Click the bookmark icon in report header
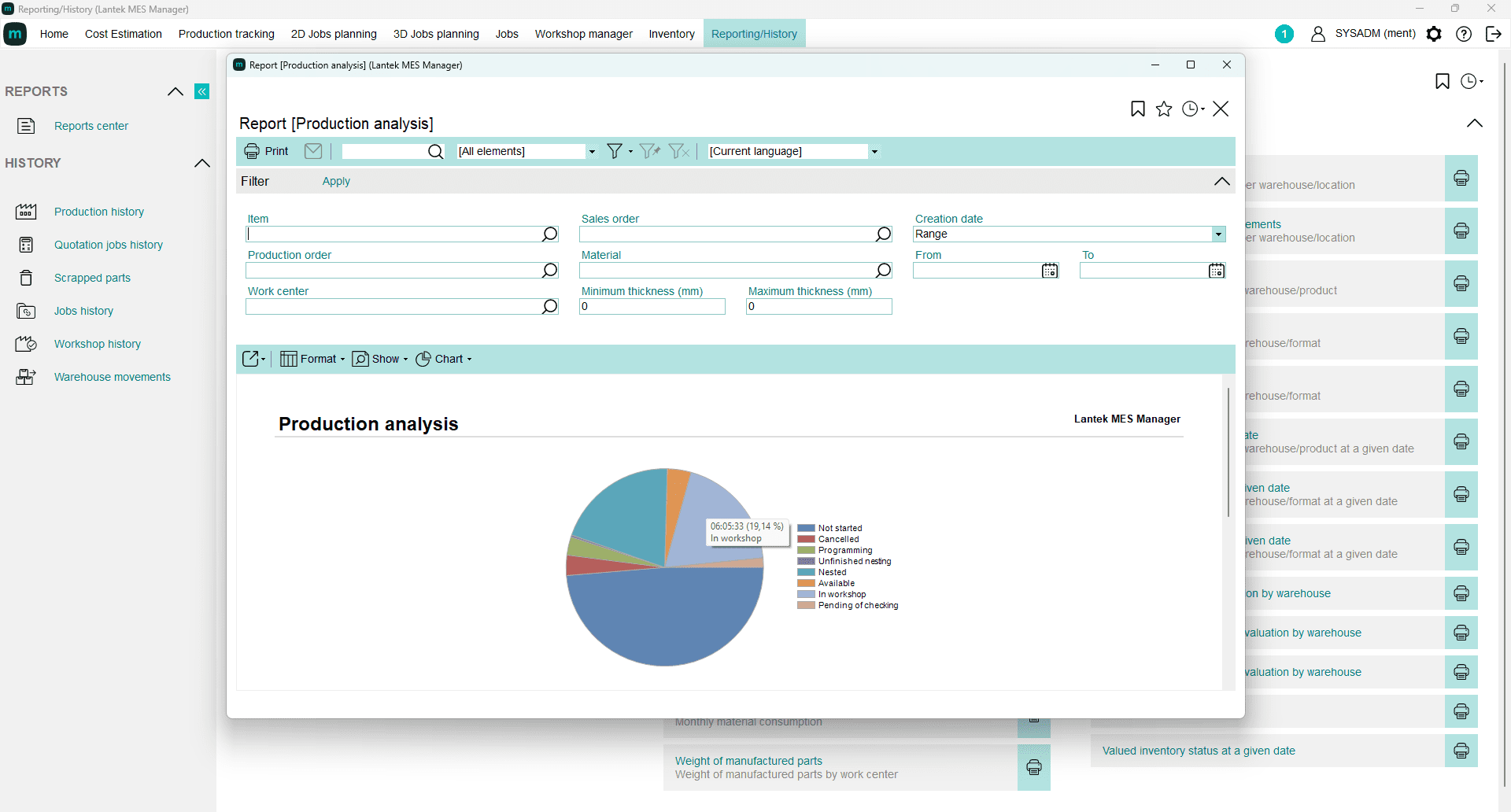 [x=1137, y=109]
